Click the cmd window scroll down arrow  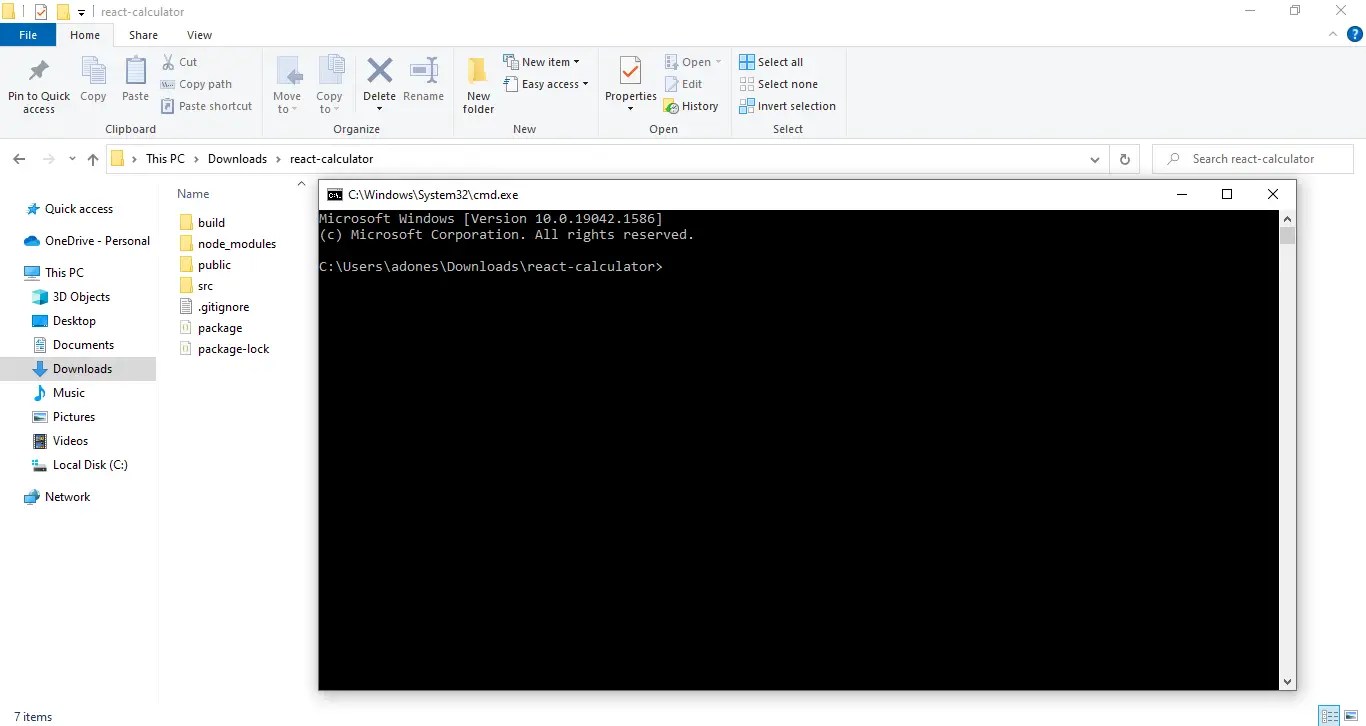(x=1287, y=681)
